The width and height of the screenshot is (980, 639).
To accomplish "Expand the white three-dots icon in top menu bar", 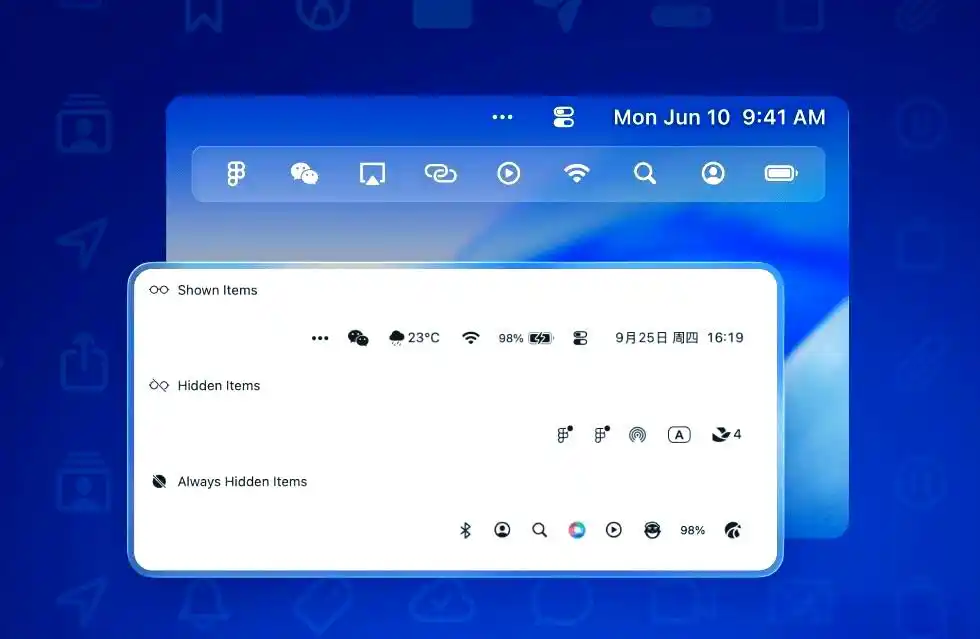I will click(502, 117).
